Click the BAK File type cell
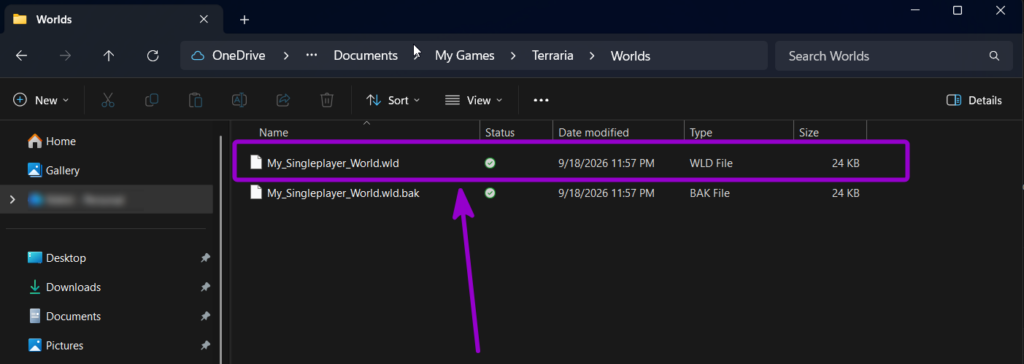 pyautogui.click(x=710, y=193)
